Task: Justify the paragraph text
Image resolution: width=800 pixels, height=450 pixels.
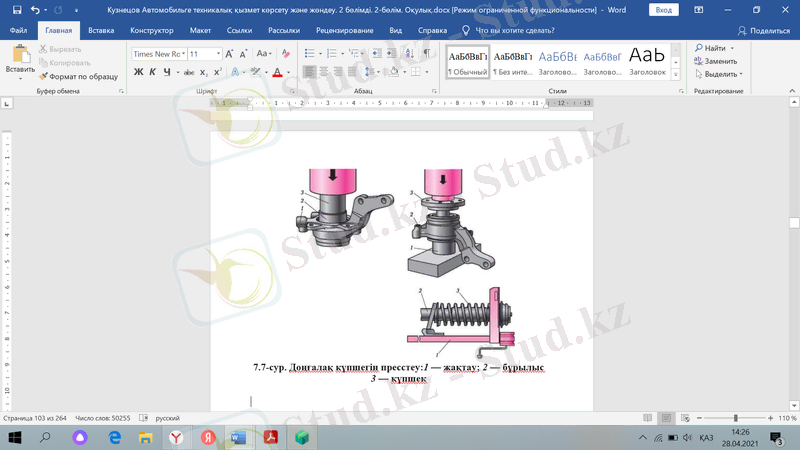Action: point(352,72)
